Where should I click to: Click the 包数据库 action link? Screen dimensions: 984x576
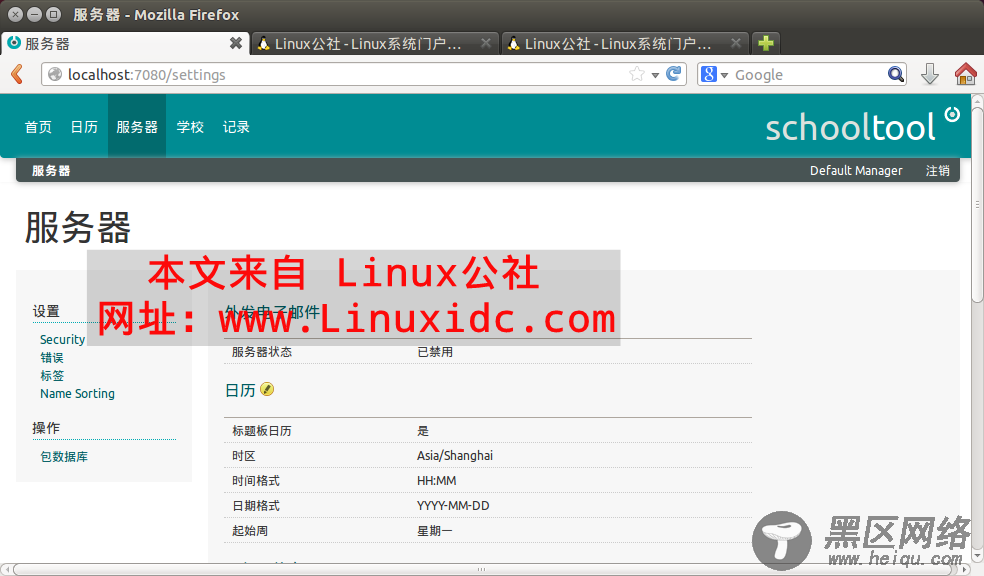[x=64, y=457]
